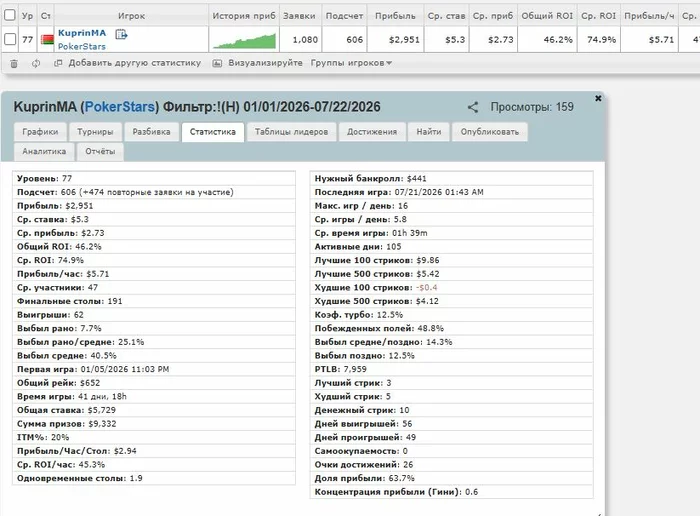
Task: Click the Выигрыши: 62 row
Action: [154, 315]
